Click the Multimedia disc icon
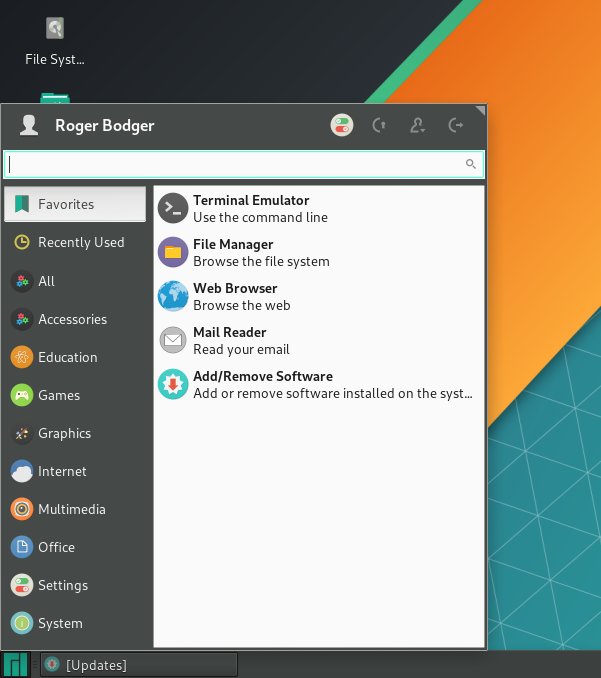The image size is (601, 678). click(x=22, y=509)
